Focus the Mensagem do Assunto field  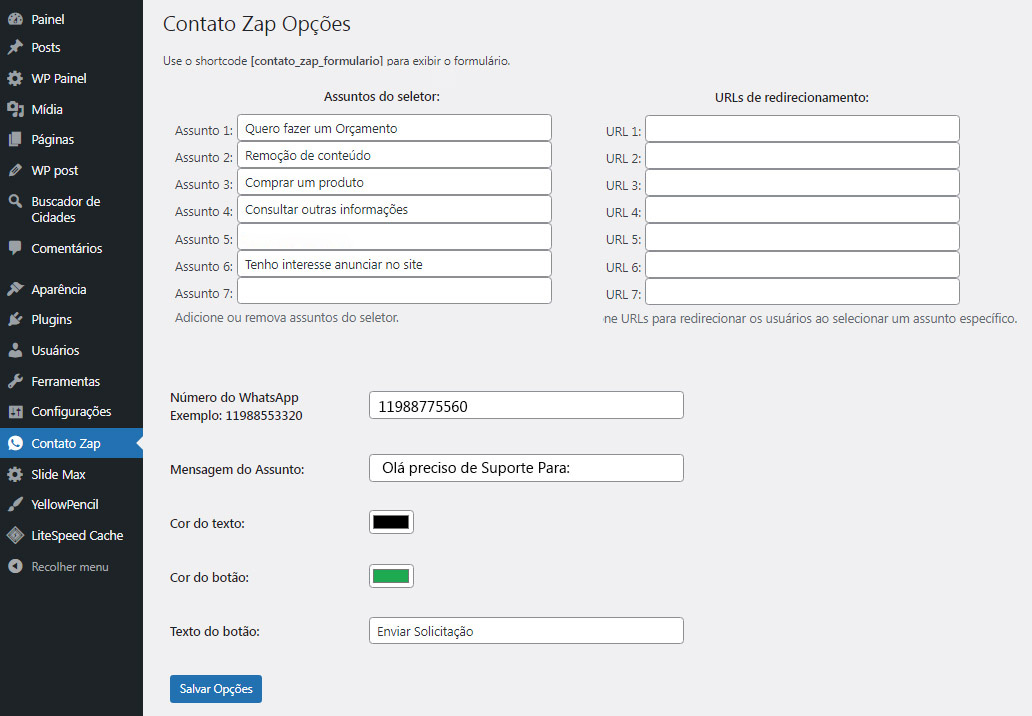(x=527, y=468)
